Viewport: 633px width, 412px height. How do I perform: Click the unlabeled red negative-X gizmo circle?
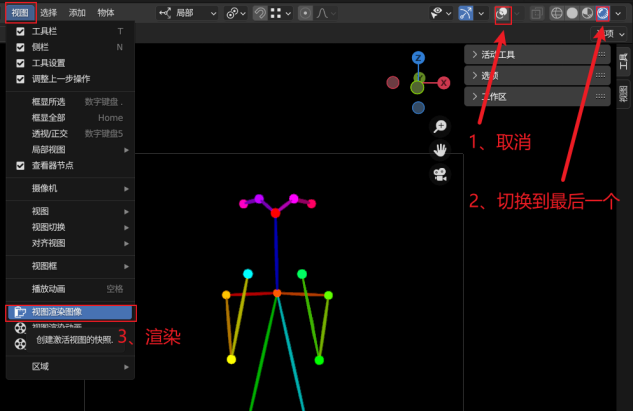point(393,83)
